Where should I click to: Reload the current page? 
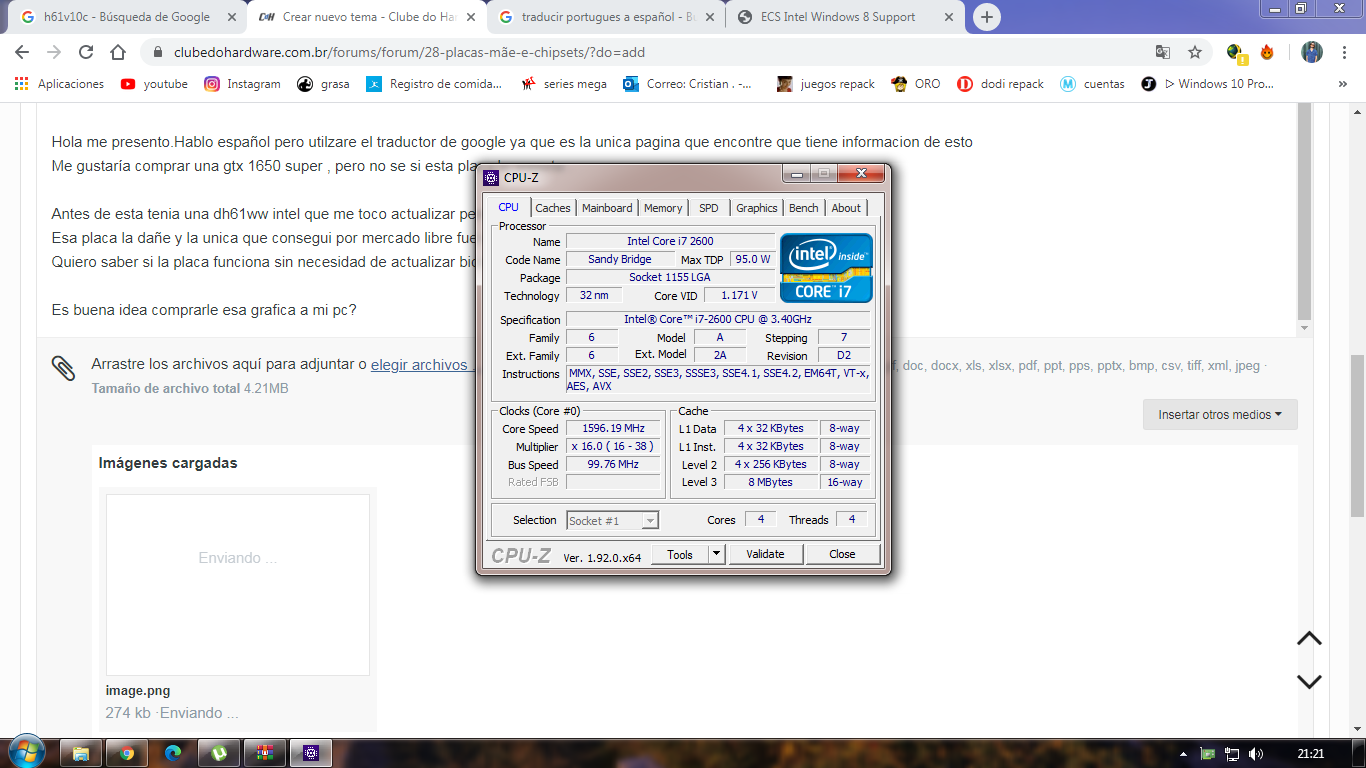click(x=86, y=52)
